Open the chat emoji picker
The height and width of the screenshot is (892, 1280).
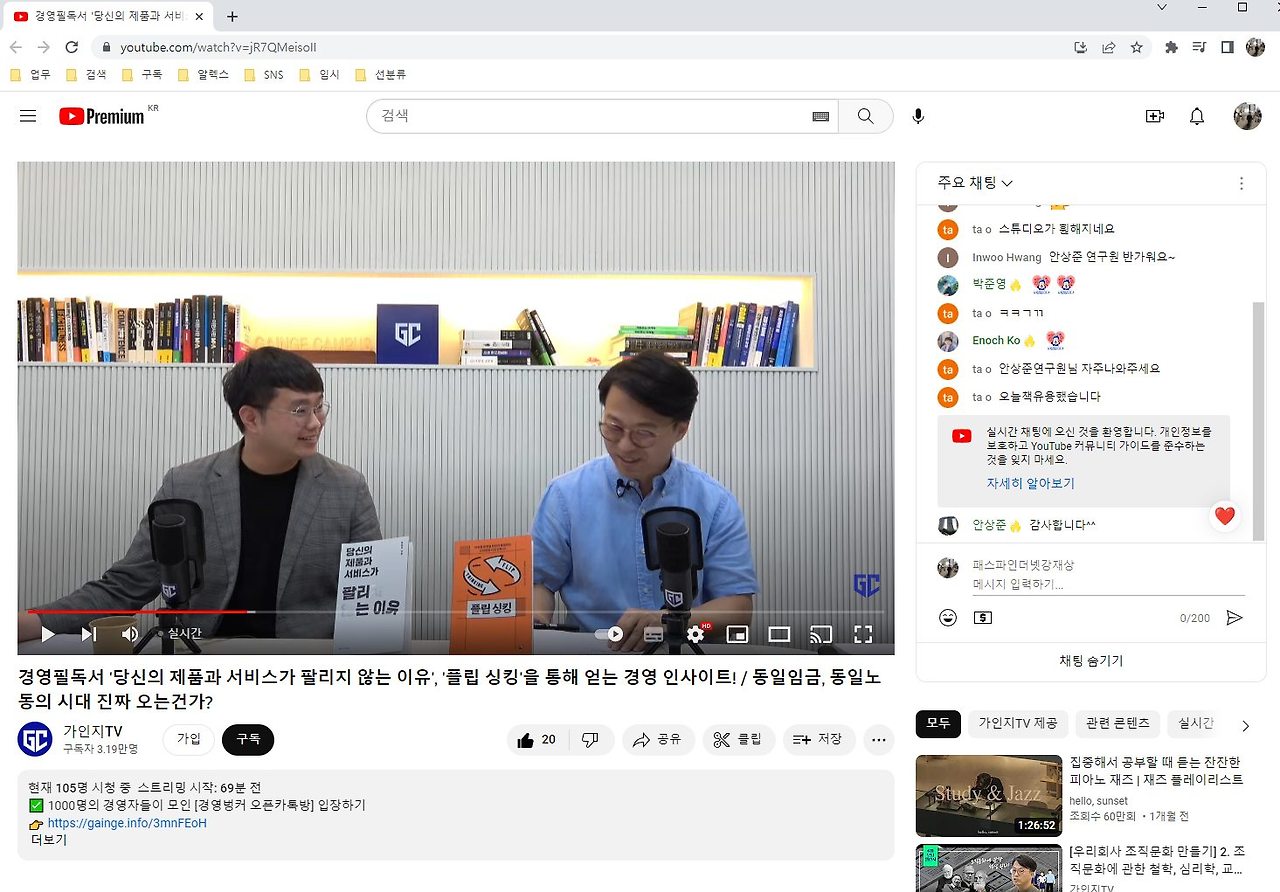point(948,618)
